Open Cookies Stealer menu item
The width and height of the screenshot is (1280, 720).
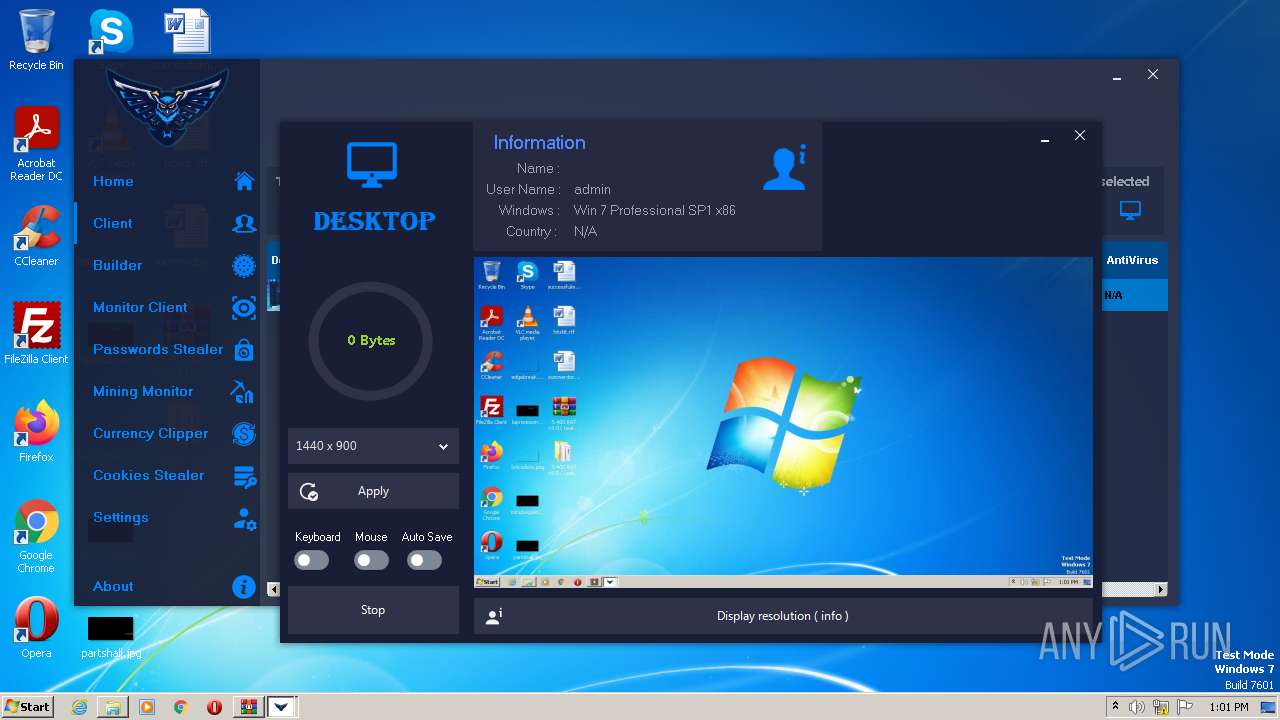coord(149,475)
